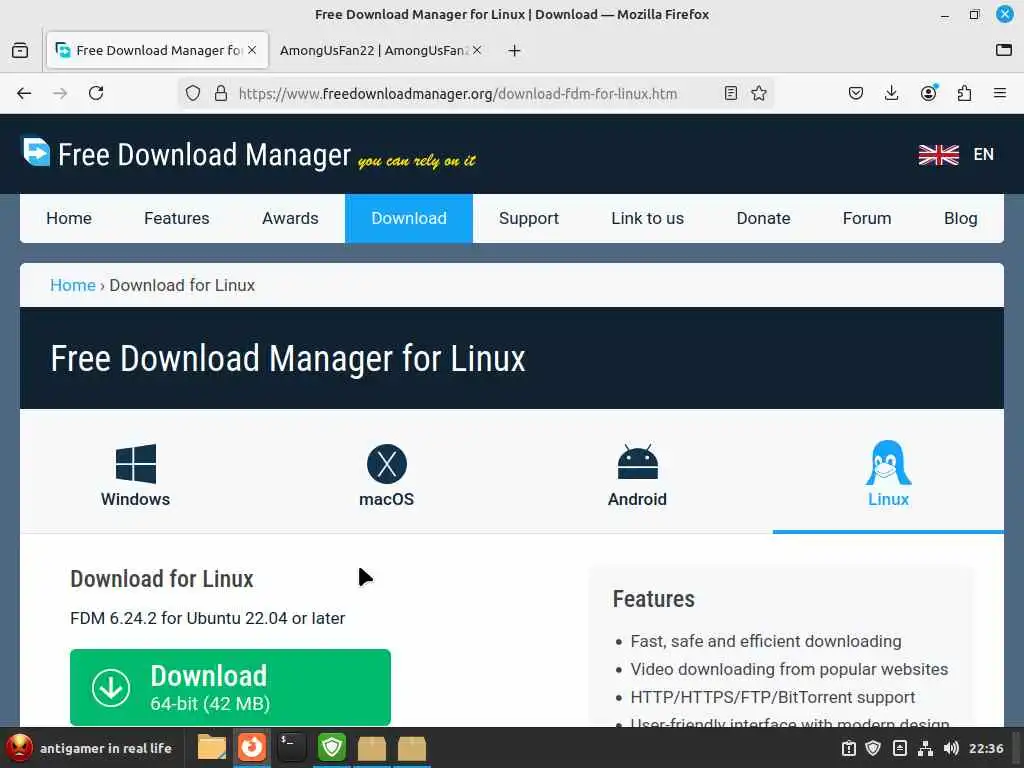Reload the current page
Image resolution: width=1024 pixels, height=768 pixels.
[x=96, y=93]
